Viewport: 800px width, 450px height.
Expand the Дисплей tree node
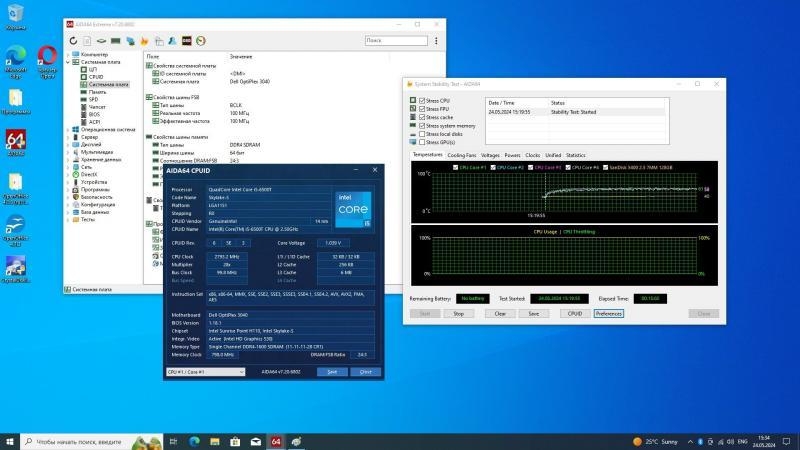pyautogui.click(x=68, y=144)
